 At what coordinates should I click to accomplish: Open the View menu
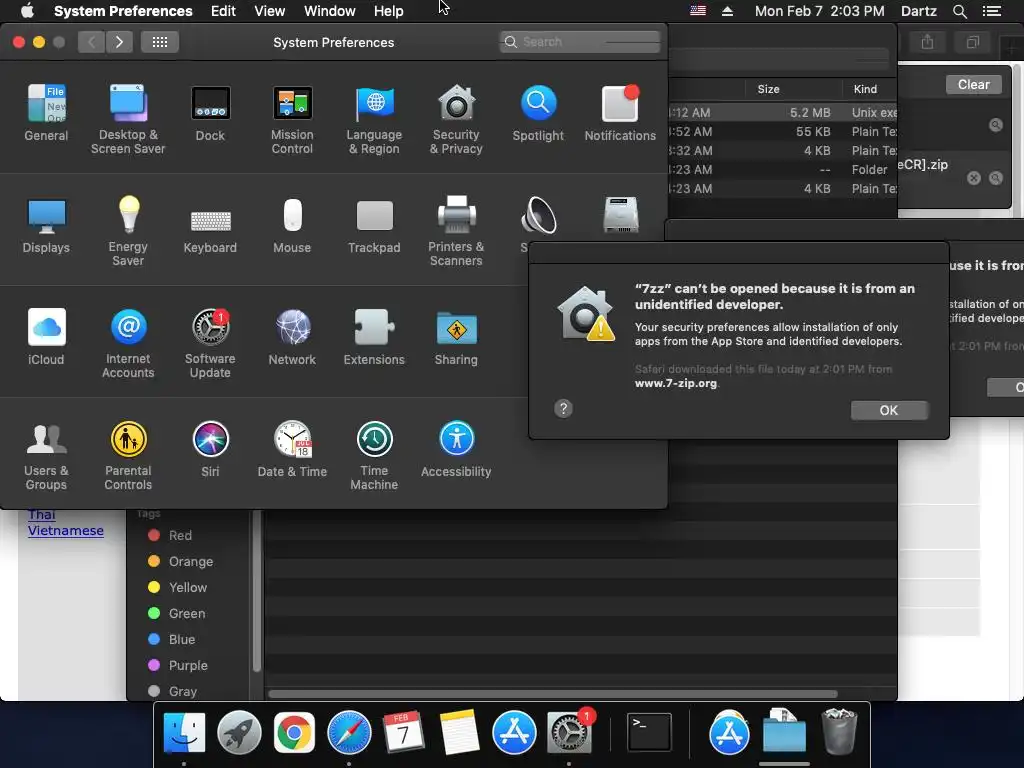pyautogui.click(x=269, y=11)
